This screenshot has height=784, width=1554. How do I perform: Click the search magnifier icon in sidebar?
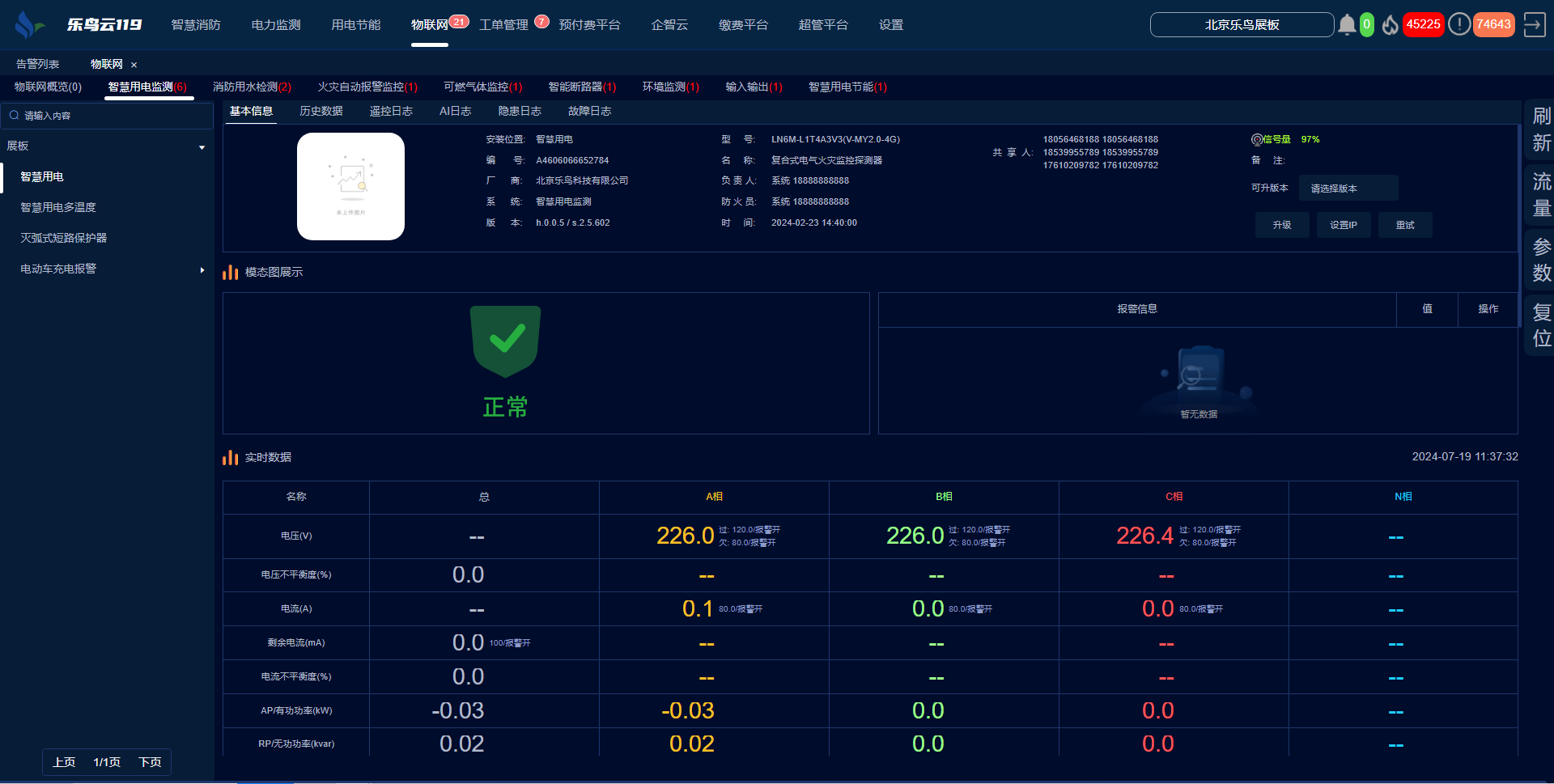pos(14,116)
